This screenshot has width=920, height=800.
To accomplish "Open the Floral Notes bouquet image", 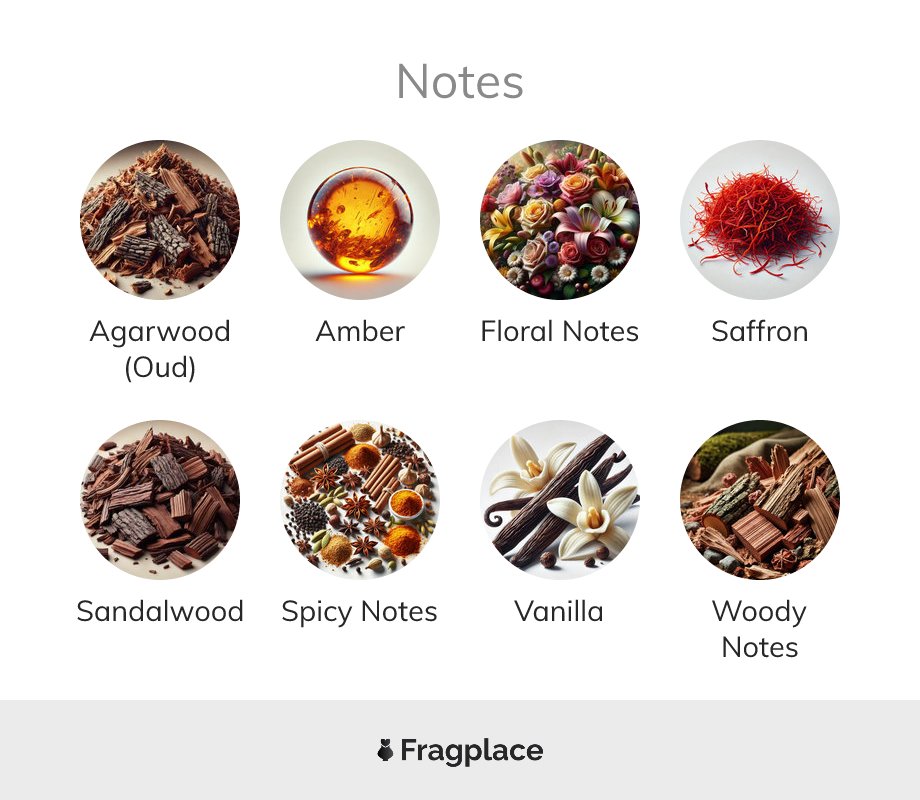I will 560,220.
